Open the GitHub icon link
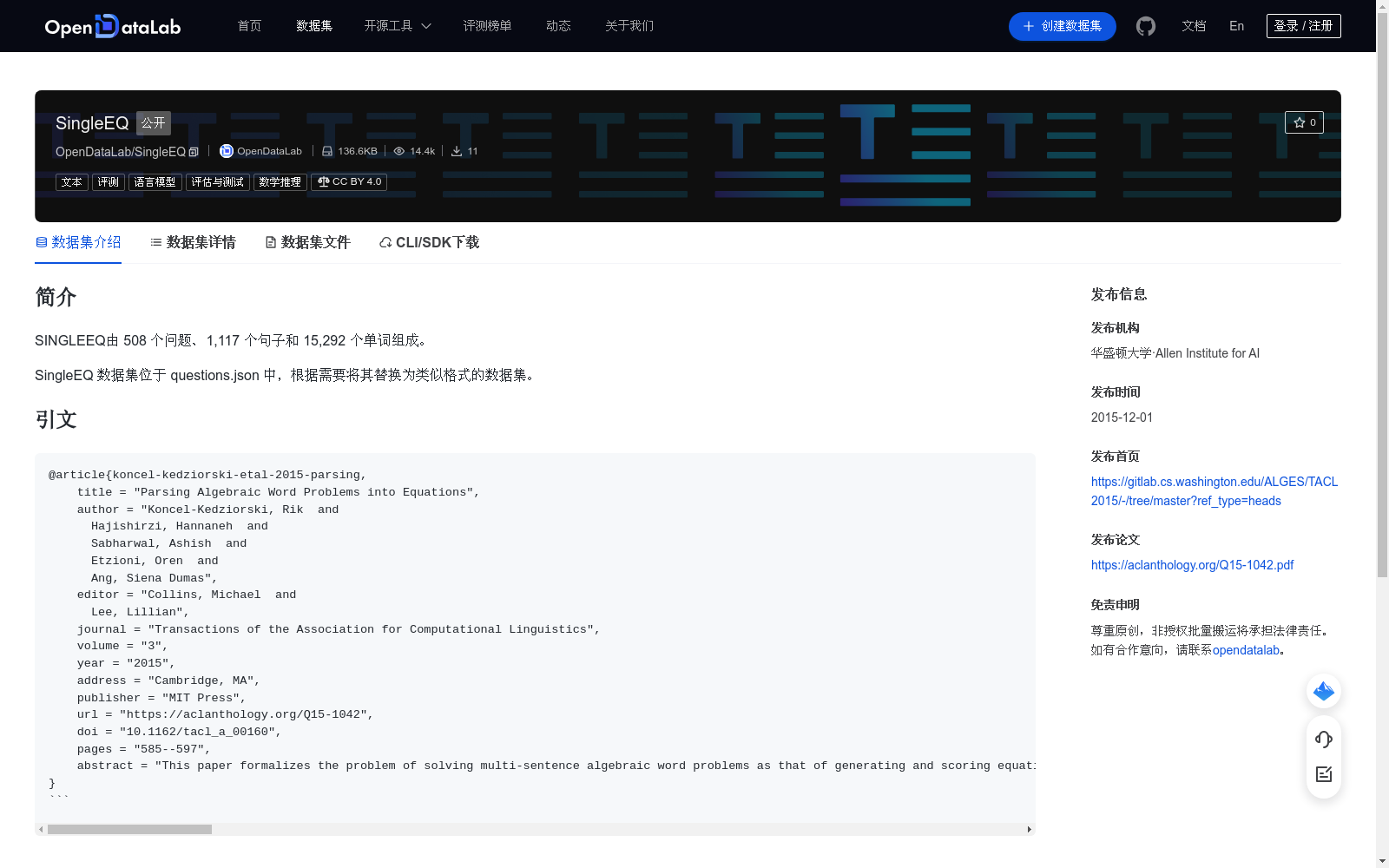Image resolution: width=1389 pixels, height=868 pixels. coord(1146,26)
